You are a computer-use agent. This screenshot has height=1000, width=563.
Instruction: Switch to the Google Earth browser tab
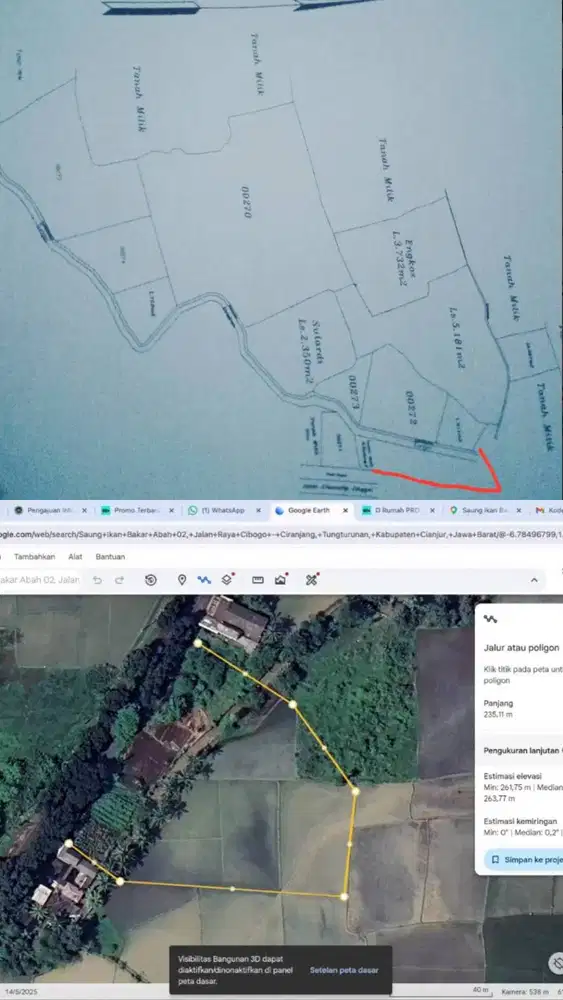point(310,510)
